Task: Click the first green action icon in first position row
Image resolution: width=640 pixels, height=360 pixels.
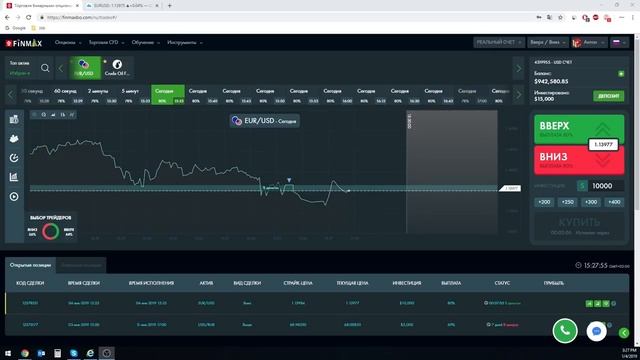Action: (x=589, y=303)
